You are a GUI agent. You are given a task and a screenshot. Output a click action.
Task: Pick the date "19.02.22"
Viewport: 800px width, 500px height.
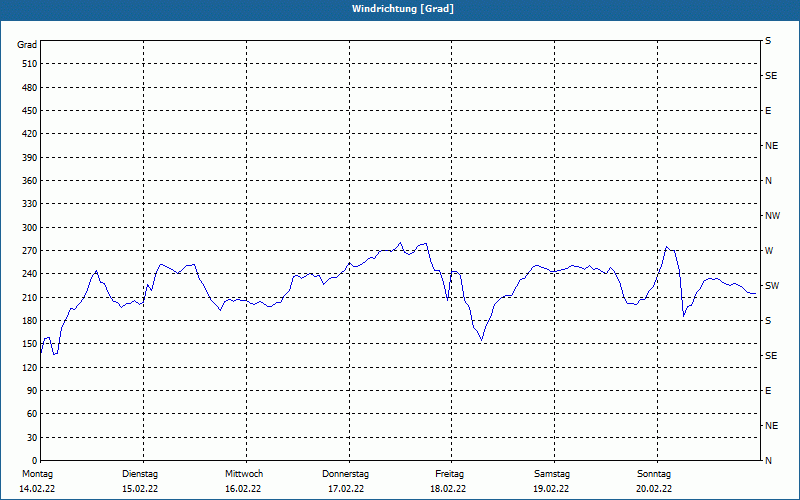pyautogui.click(x=551, y=489)
